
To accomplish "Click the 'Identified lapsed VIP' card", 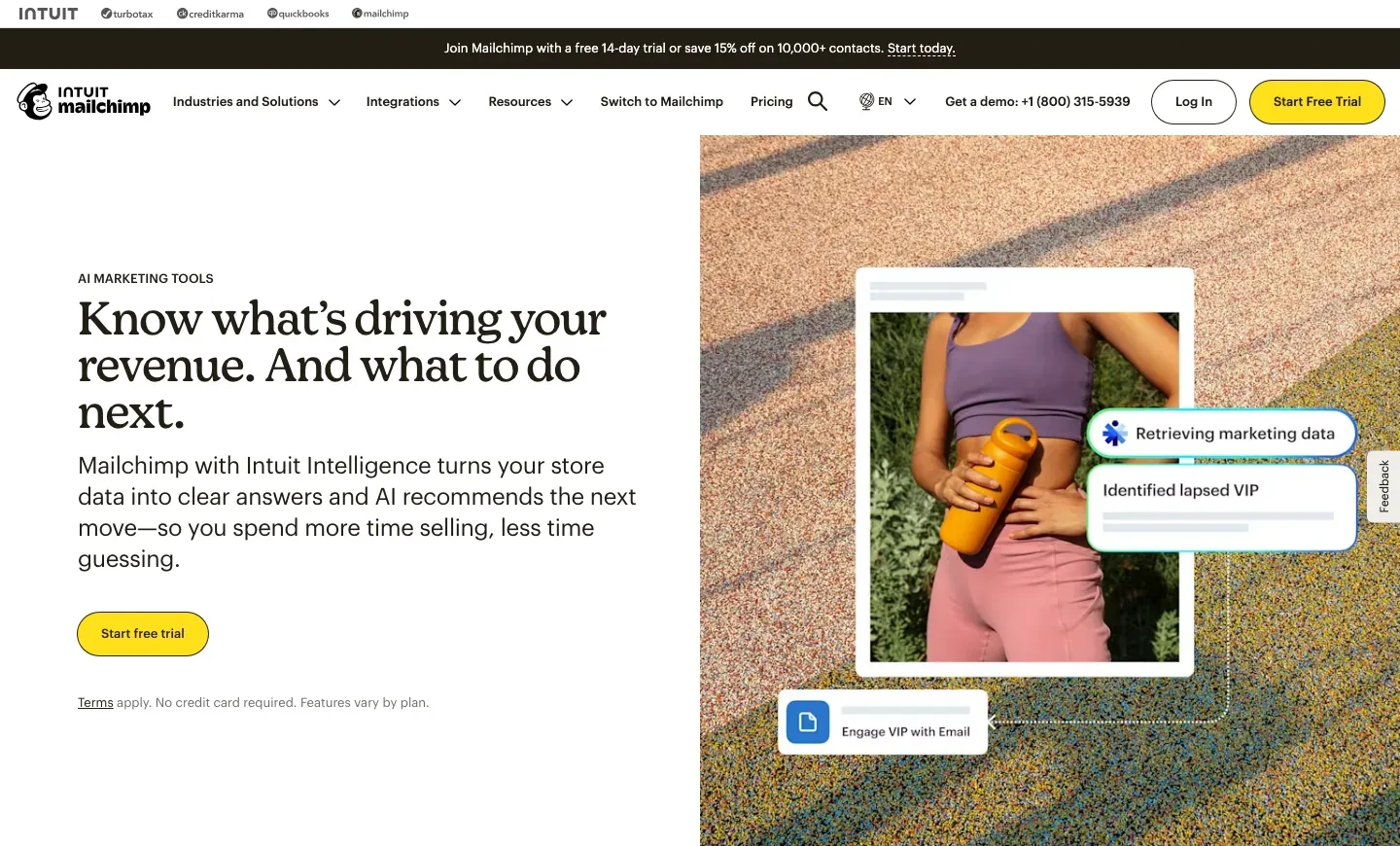I will [x=1222, y=509].
